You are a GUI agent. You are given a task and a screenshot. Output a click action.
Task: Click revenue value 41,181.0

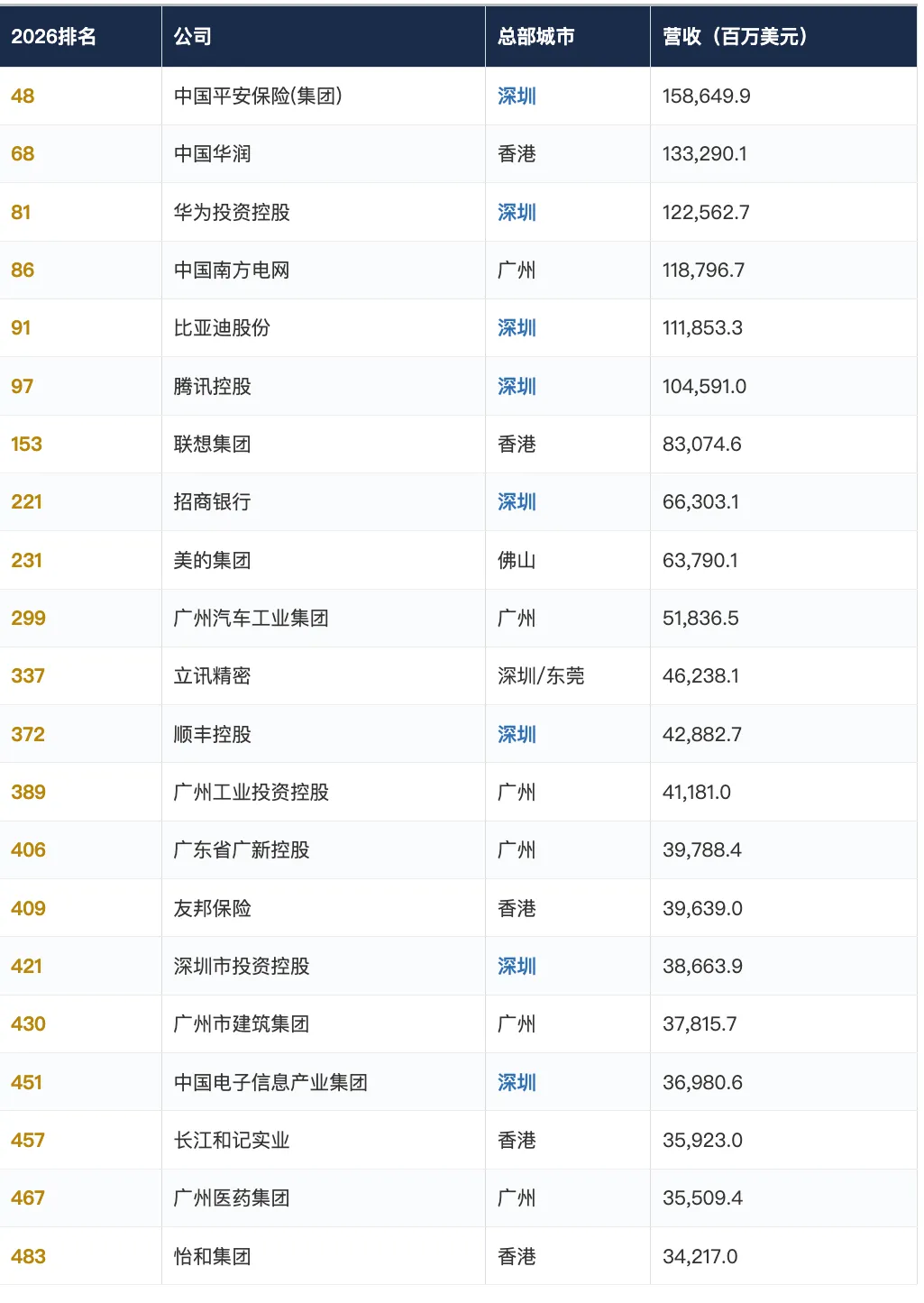click(x=697, y=793)
